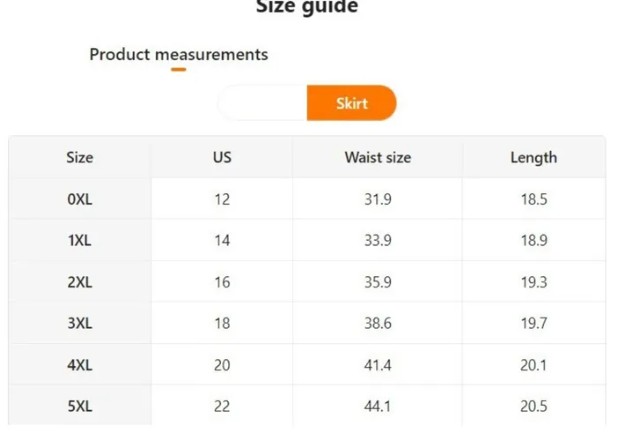This screenshot has height=442, width=621.
Task: Click US size 12 cell
Action: click(222, 199)
